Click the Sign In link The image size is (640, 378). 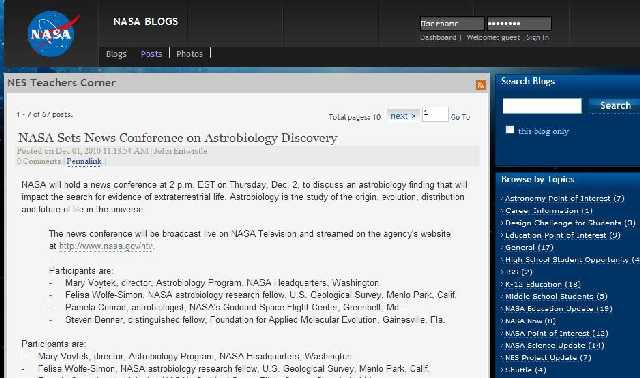[538, 37]
